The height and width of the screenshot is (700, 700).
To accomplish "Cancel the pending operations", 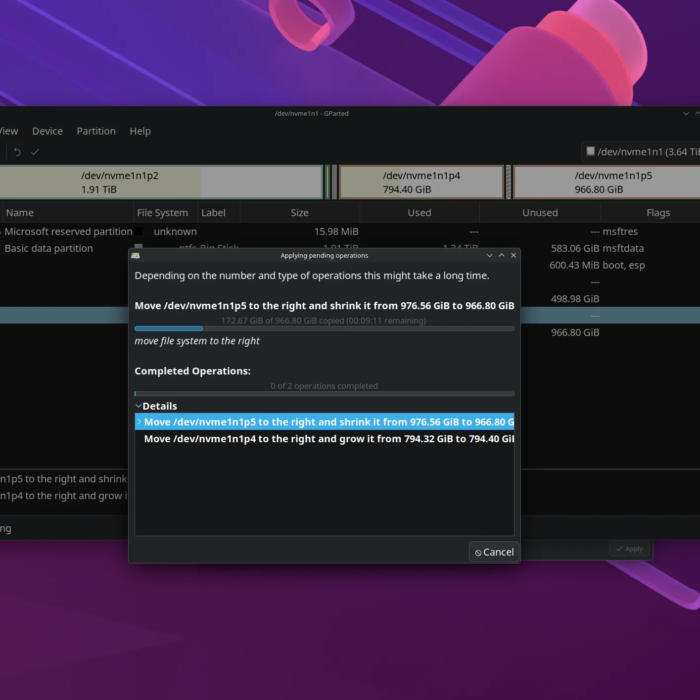I will pos(494,552).
